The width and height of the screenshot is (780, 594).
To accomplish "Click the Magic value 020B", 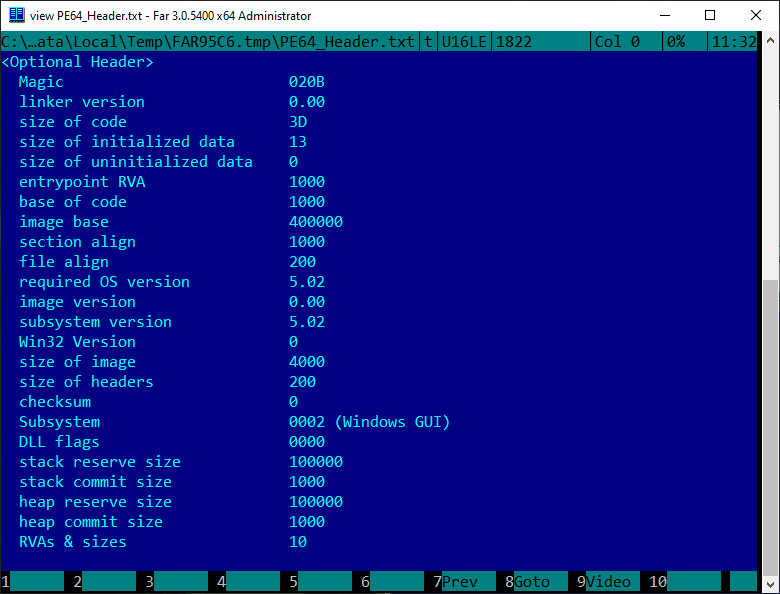I will coord(307,82).
